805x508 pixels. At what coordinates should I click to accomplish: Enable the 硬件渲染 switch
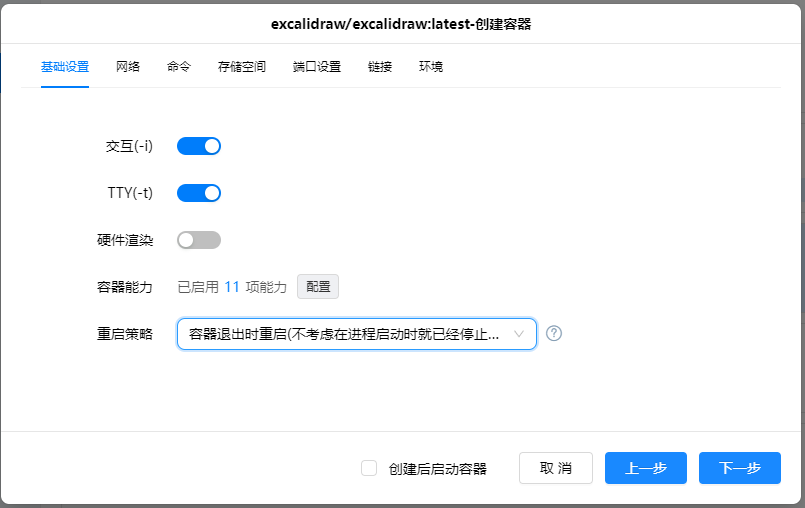pos(199,240)
